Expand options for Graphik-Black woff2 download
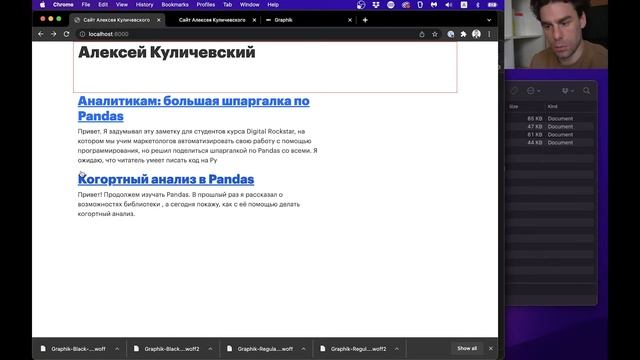Screen dimensions: 640x360 coord(210,349)
